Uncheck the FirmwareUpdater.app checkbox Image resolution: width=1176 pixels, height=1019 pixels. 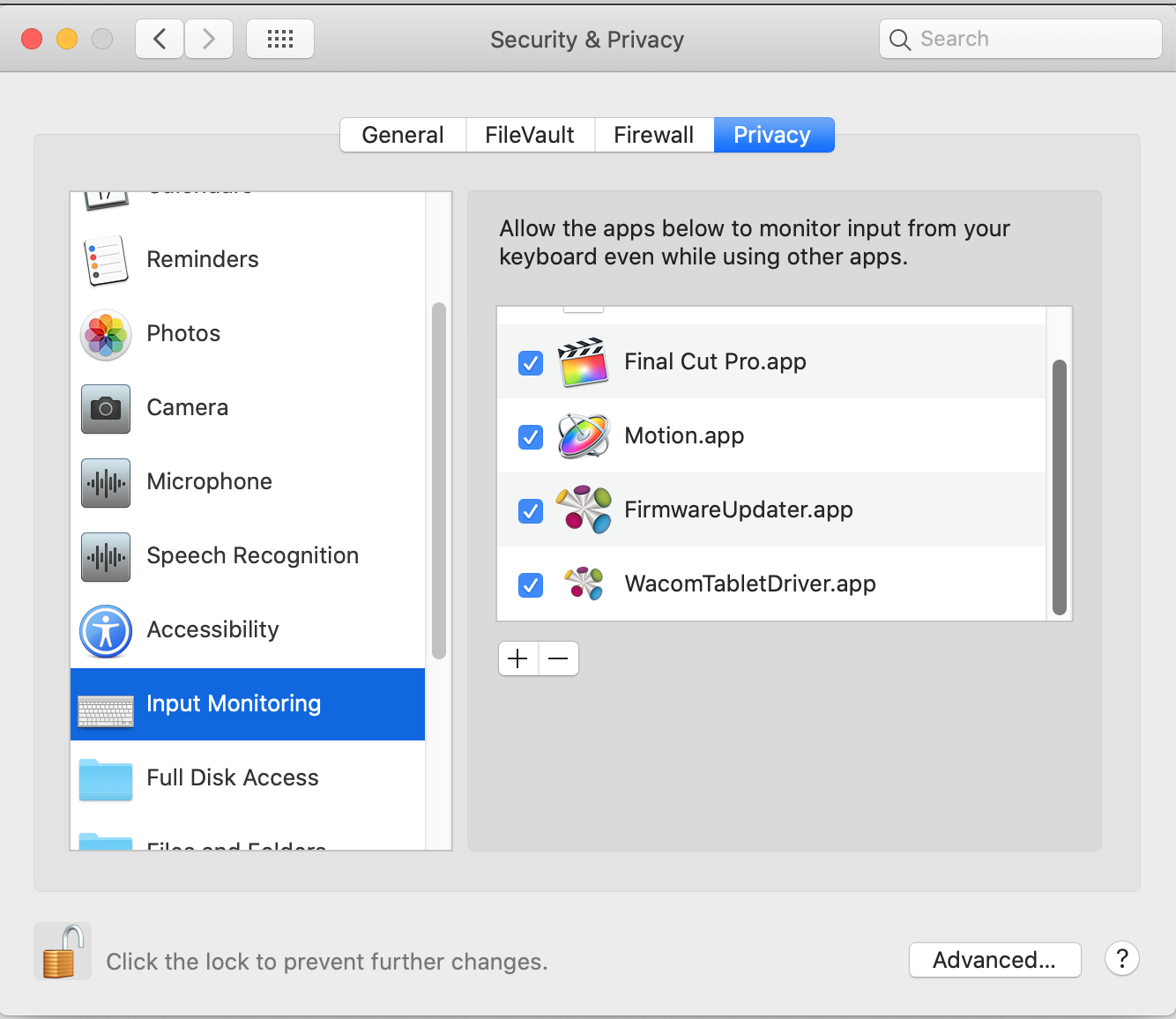[531, 510]
